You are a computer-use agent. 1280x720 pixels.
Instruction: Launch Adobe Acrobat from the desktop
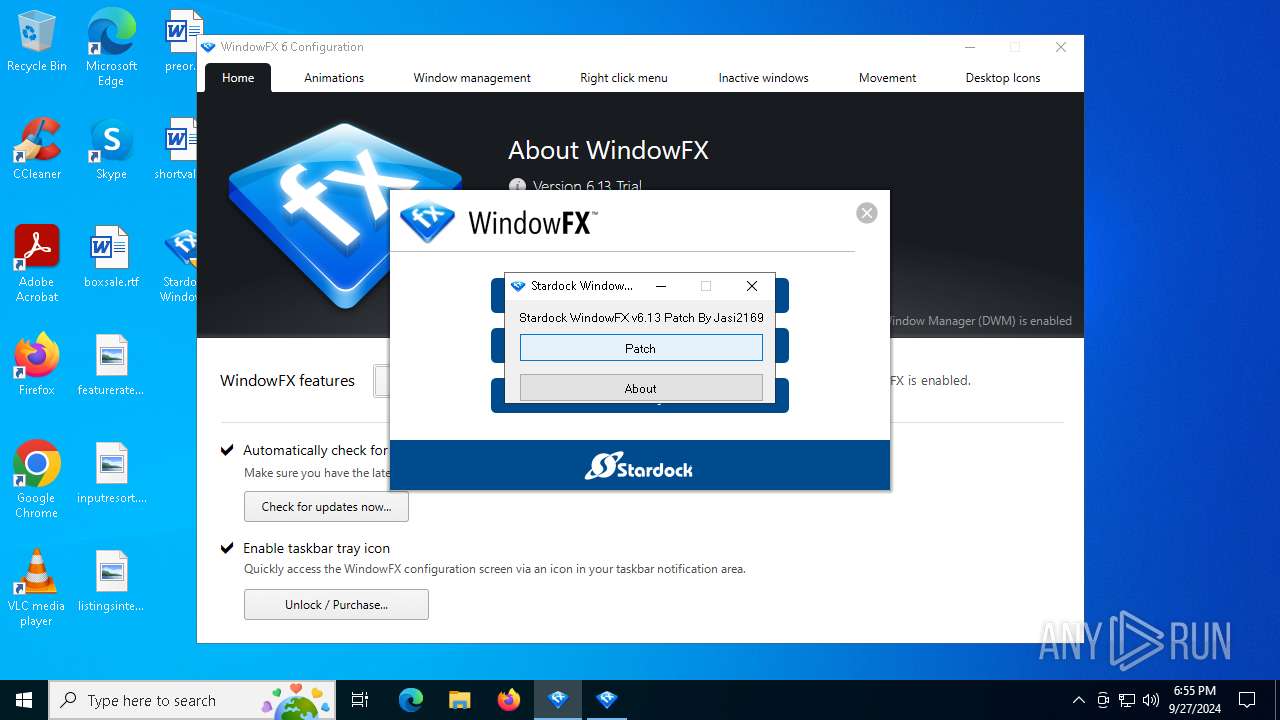point(37,264)
